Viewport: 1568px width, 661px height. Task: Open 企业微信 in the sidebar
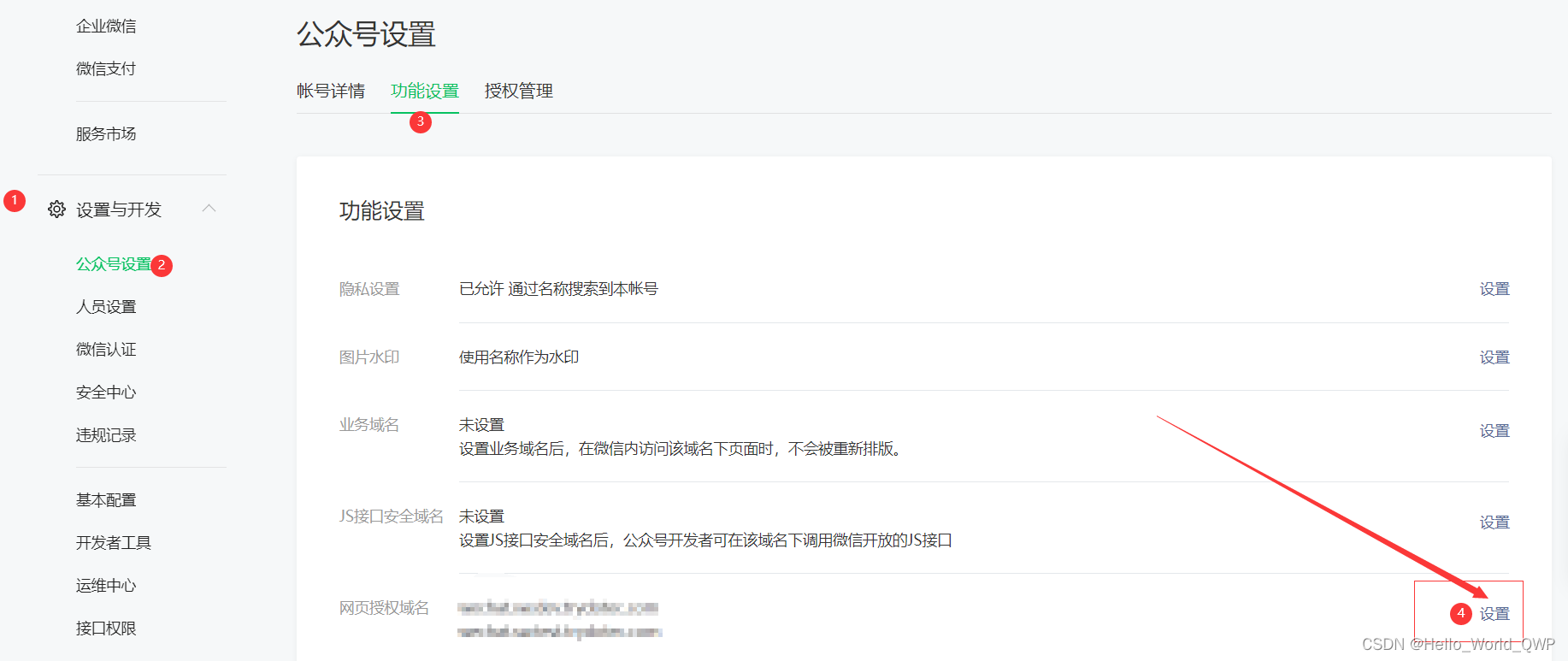[x=106, y=27]
